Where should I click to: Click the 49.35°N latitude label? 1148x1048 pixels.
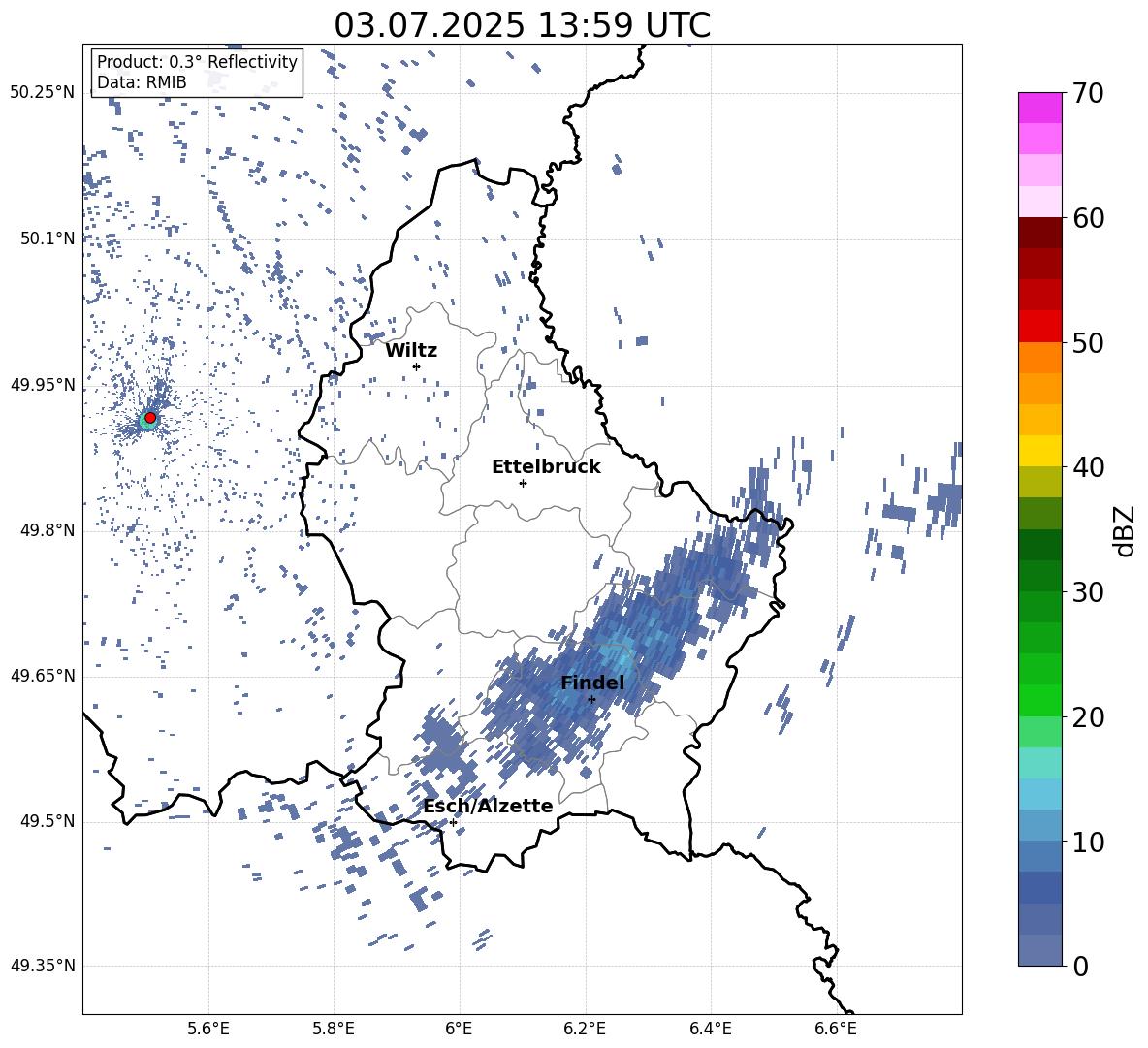[43, 966]
